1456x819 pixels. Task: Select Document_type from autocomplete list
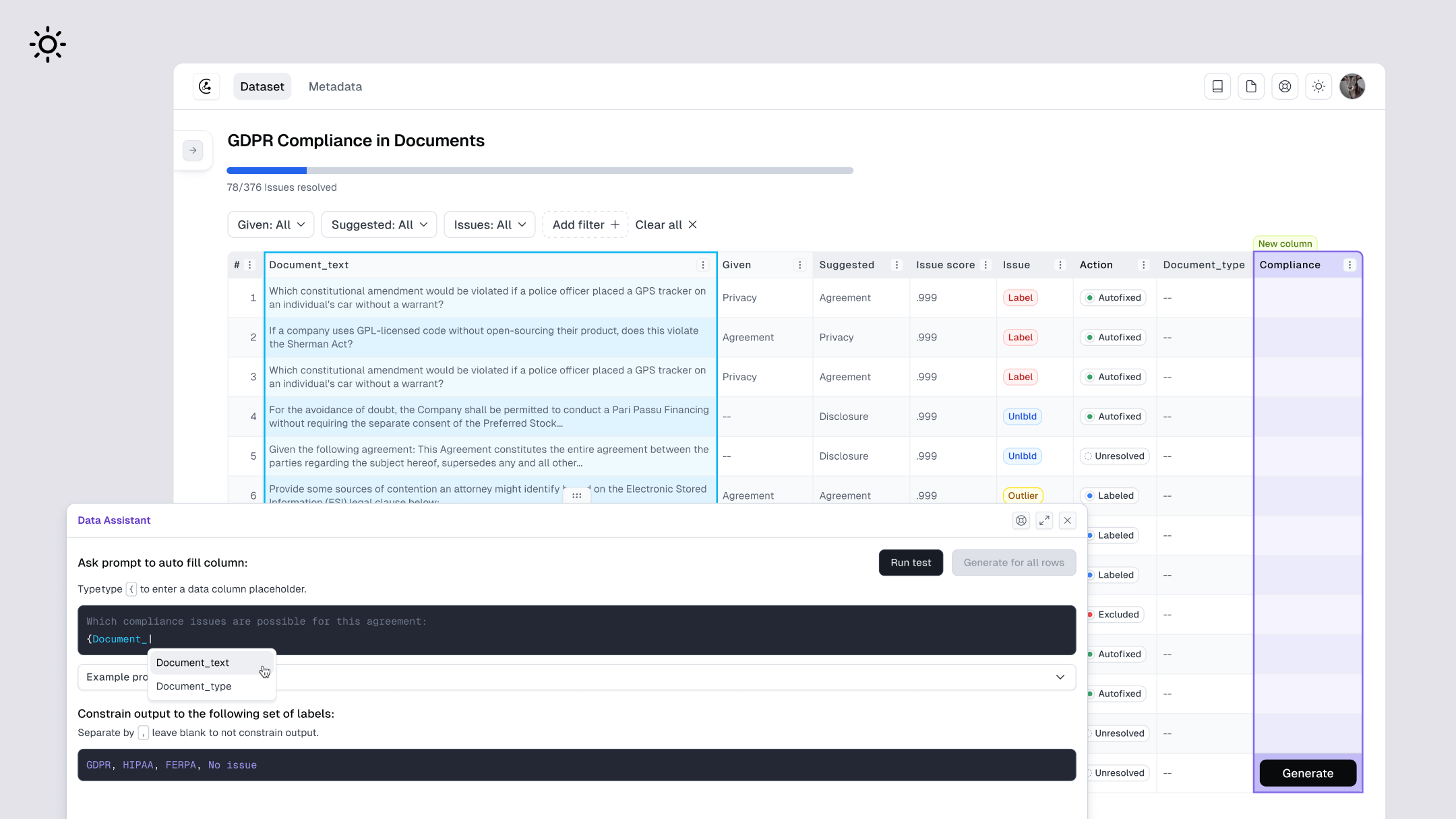coord(193,686)
